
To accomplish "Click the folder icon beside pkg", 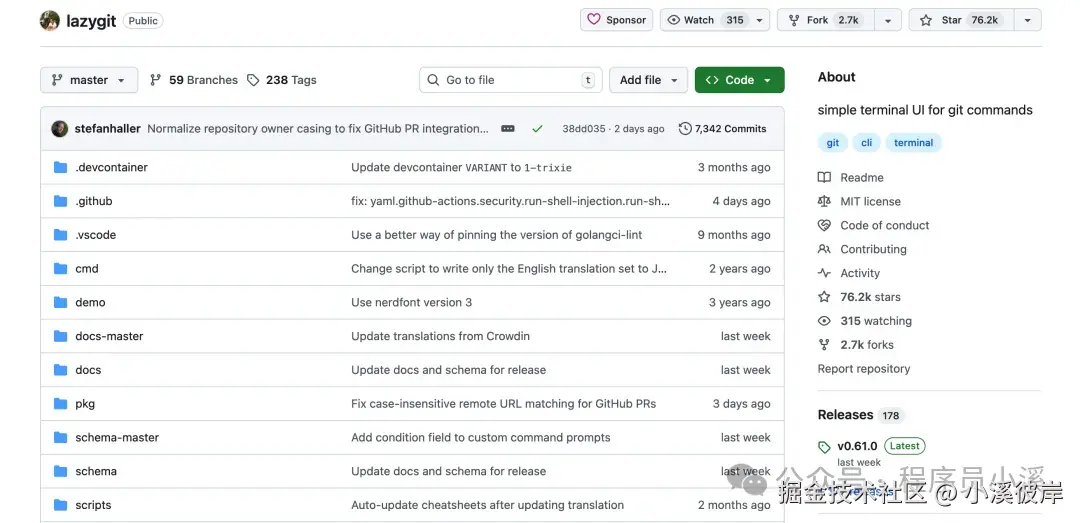I will (x=61, y=404).
